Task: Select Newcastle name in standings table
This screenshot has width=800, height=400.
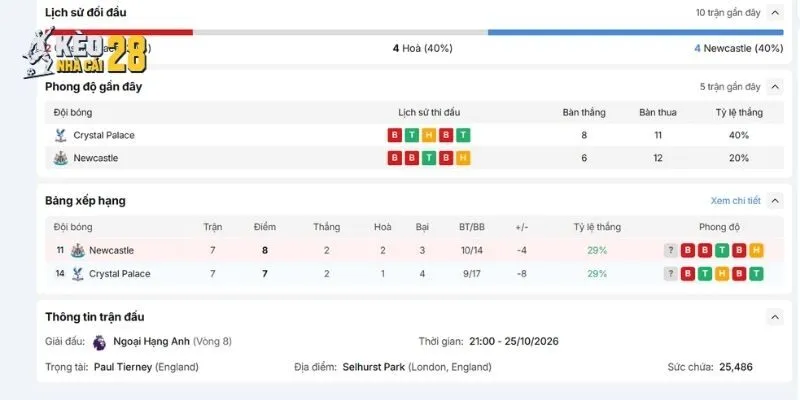Action: click(x=111, y=251)
